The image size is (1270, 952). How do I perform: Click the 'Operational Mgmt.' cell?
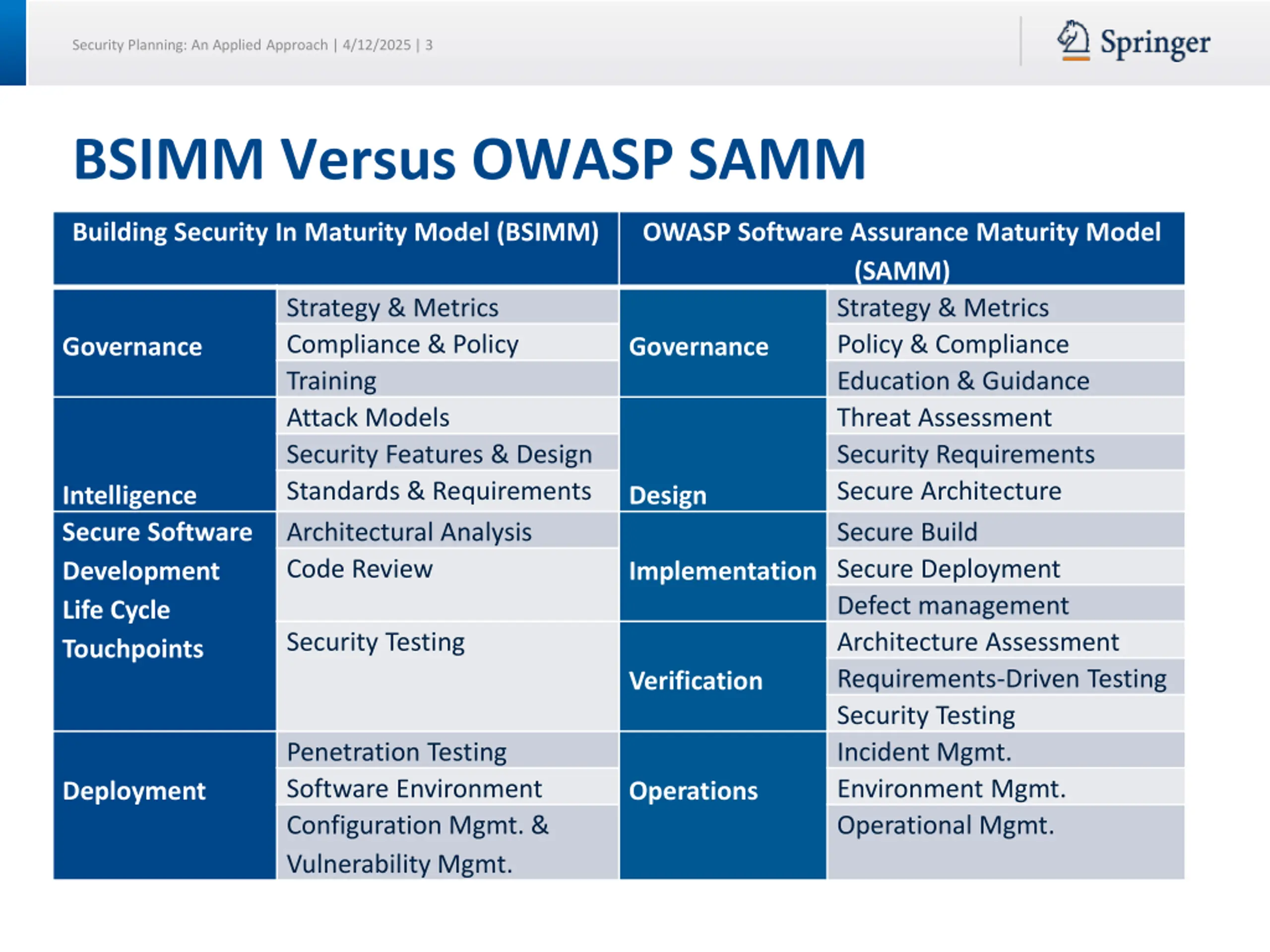click(1006, 842)
